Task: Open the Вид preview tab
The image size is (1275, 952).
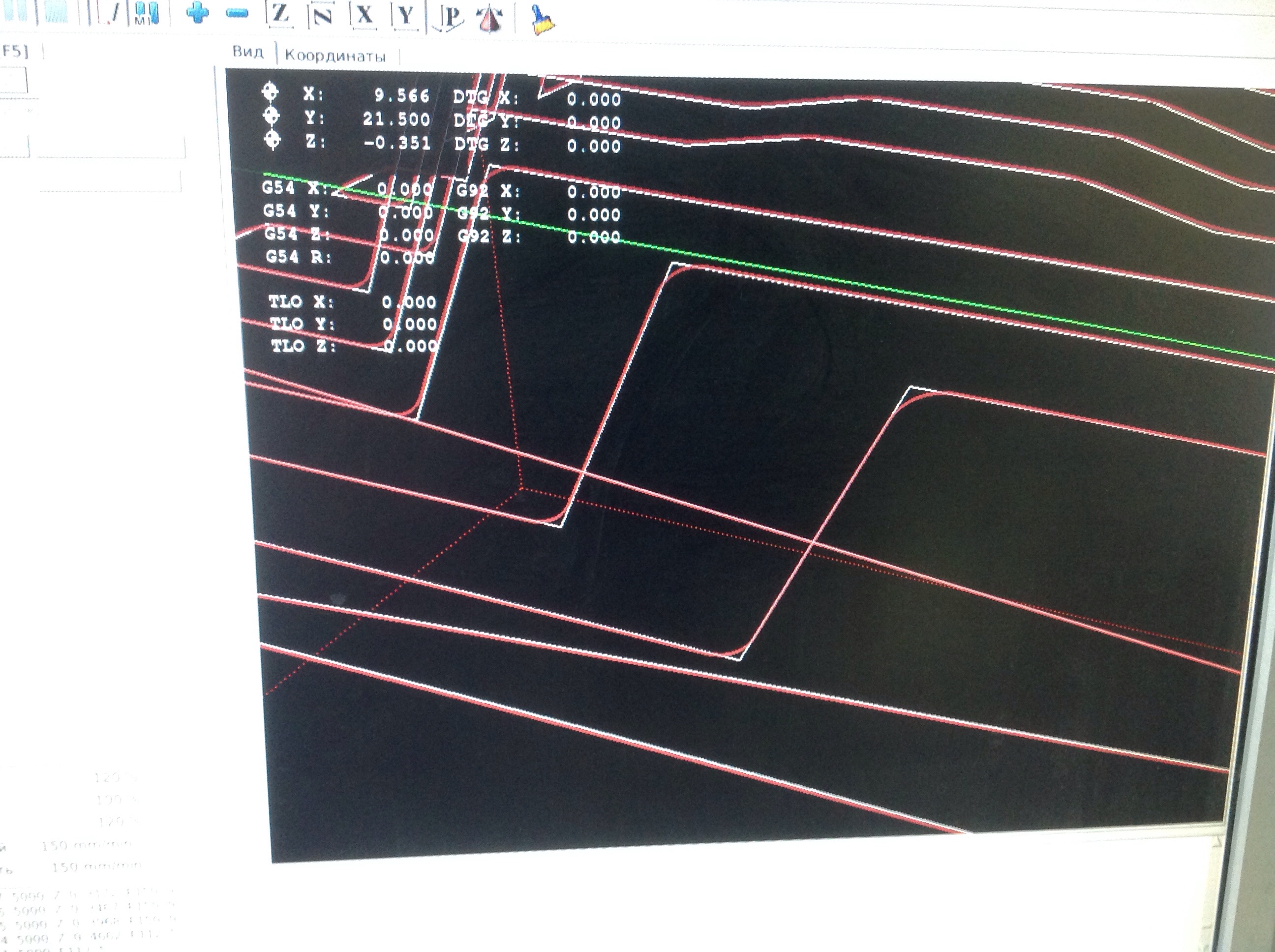Action: [x=248, y=52]
